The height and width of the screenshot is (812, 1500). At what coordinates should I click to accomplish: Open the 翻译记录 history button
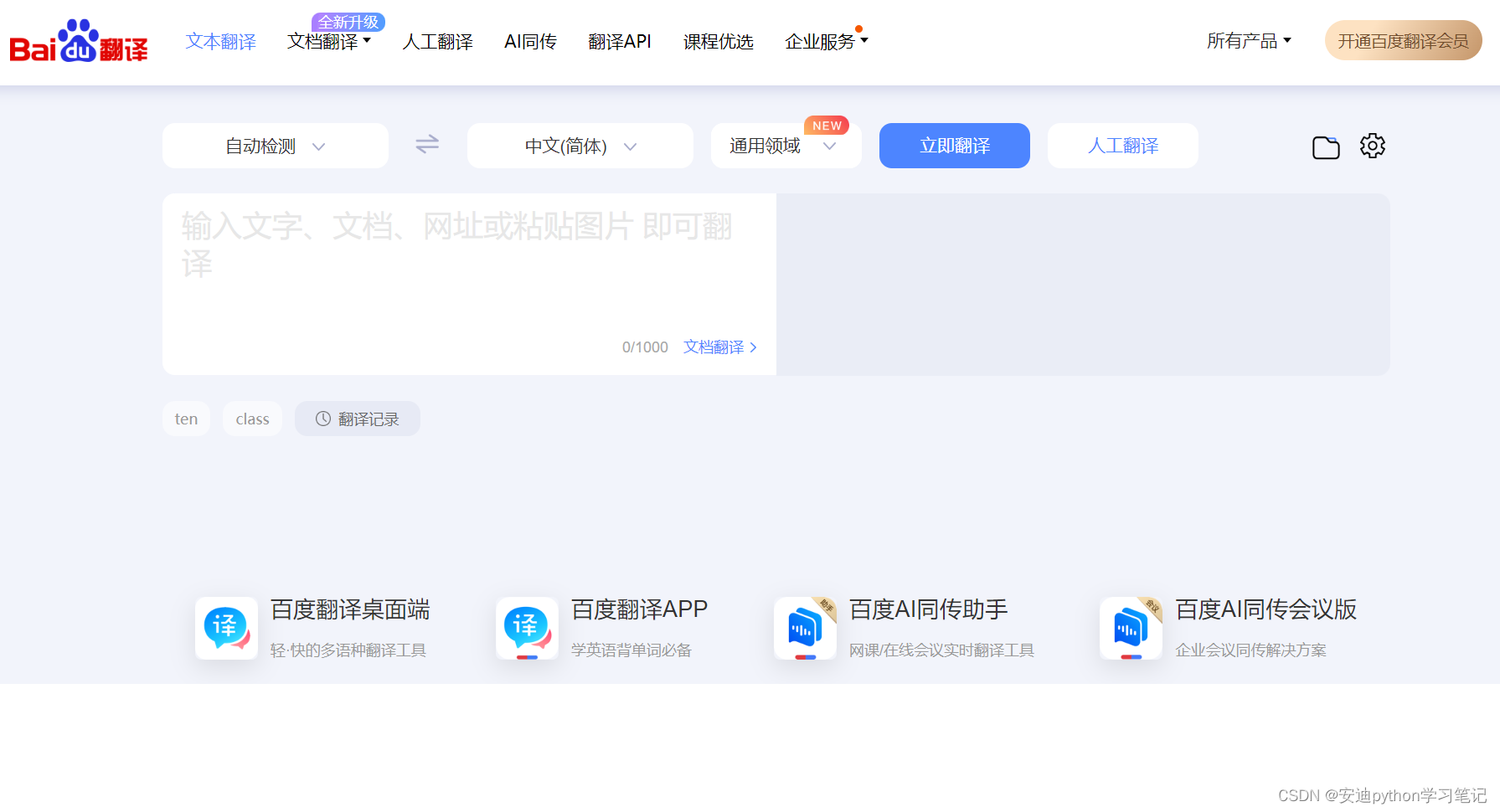click(358, 419)
